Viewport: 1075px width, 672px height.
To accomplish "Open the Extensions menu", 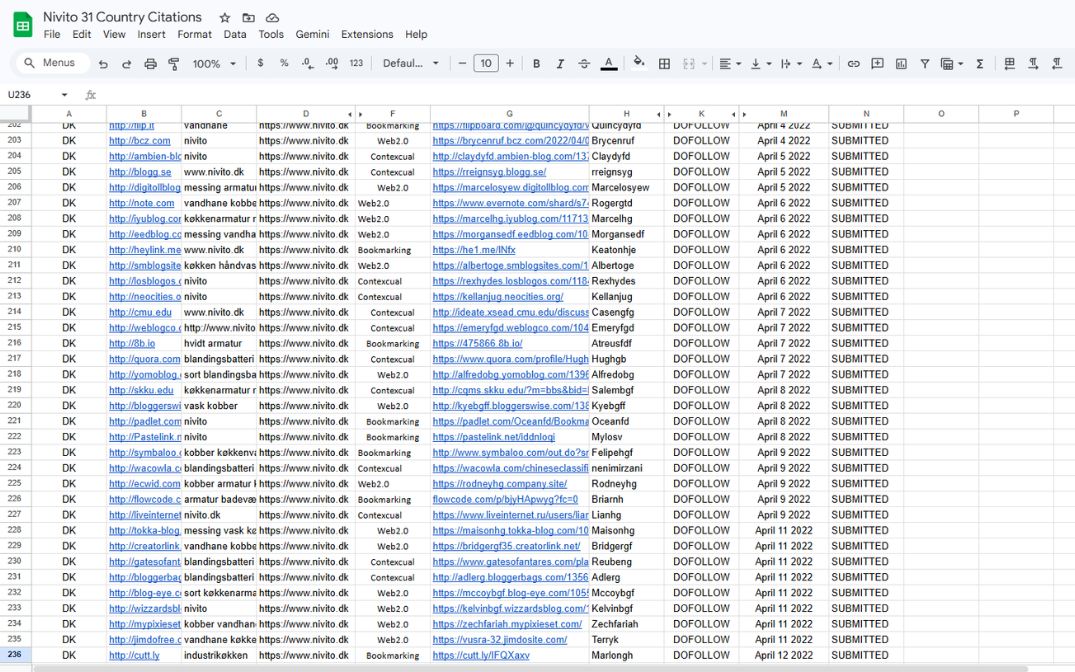I will [367, 34].
